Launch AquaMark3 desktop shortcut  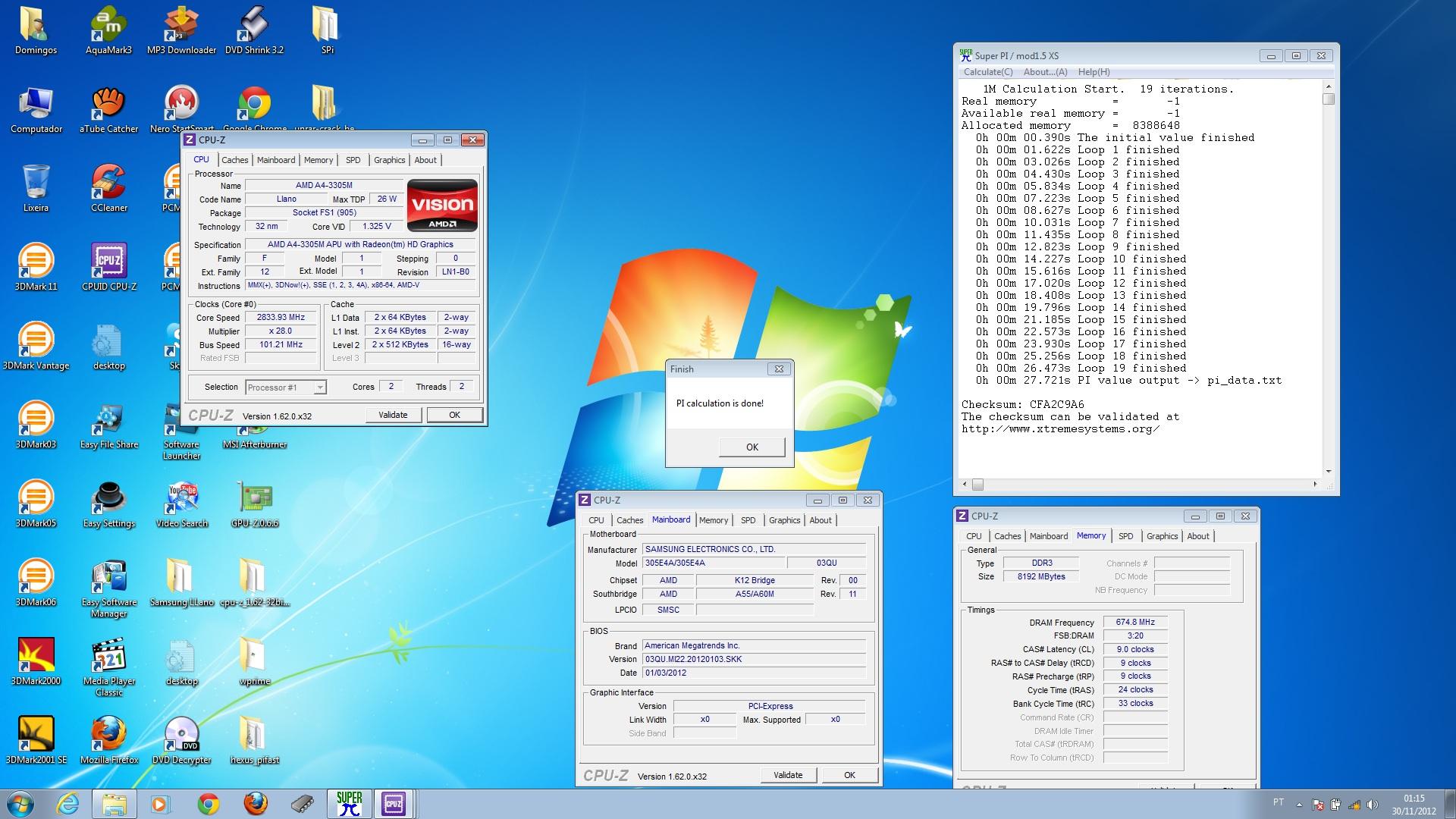click(x=108, y=30)
